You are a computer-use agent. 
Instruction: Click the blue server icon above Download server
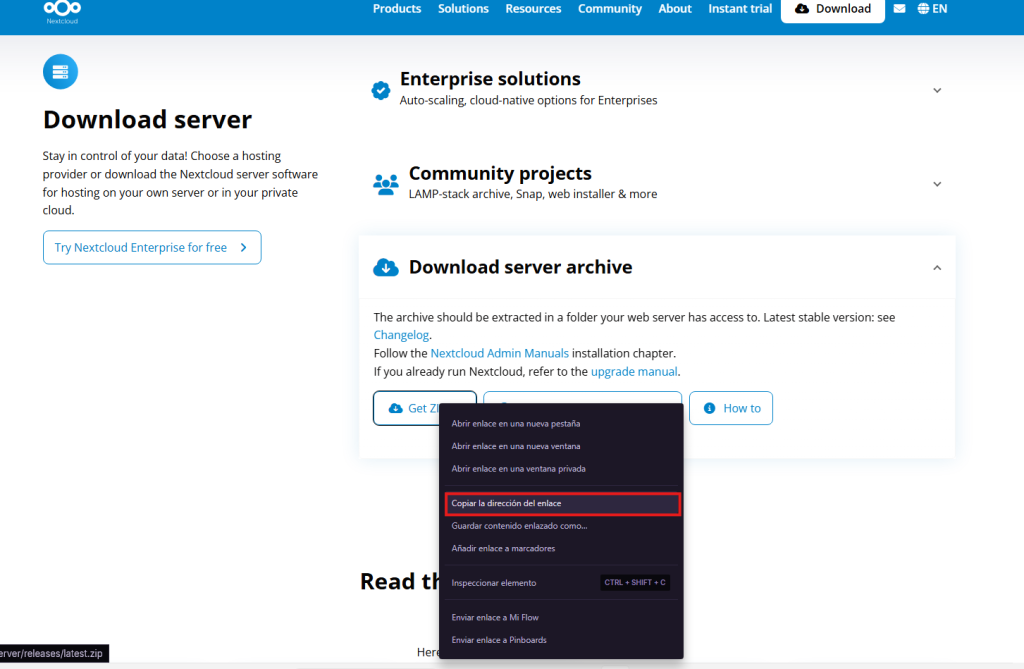tap(60, 71)
